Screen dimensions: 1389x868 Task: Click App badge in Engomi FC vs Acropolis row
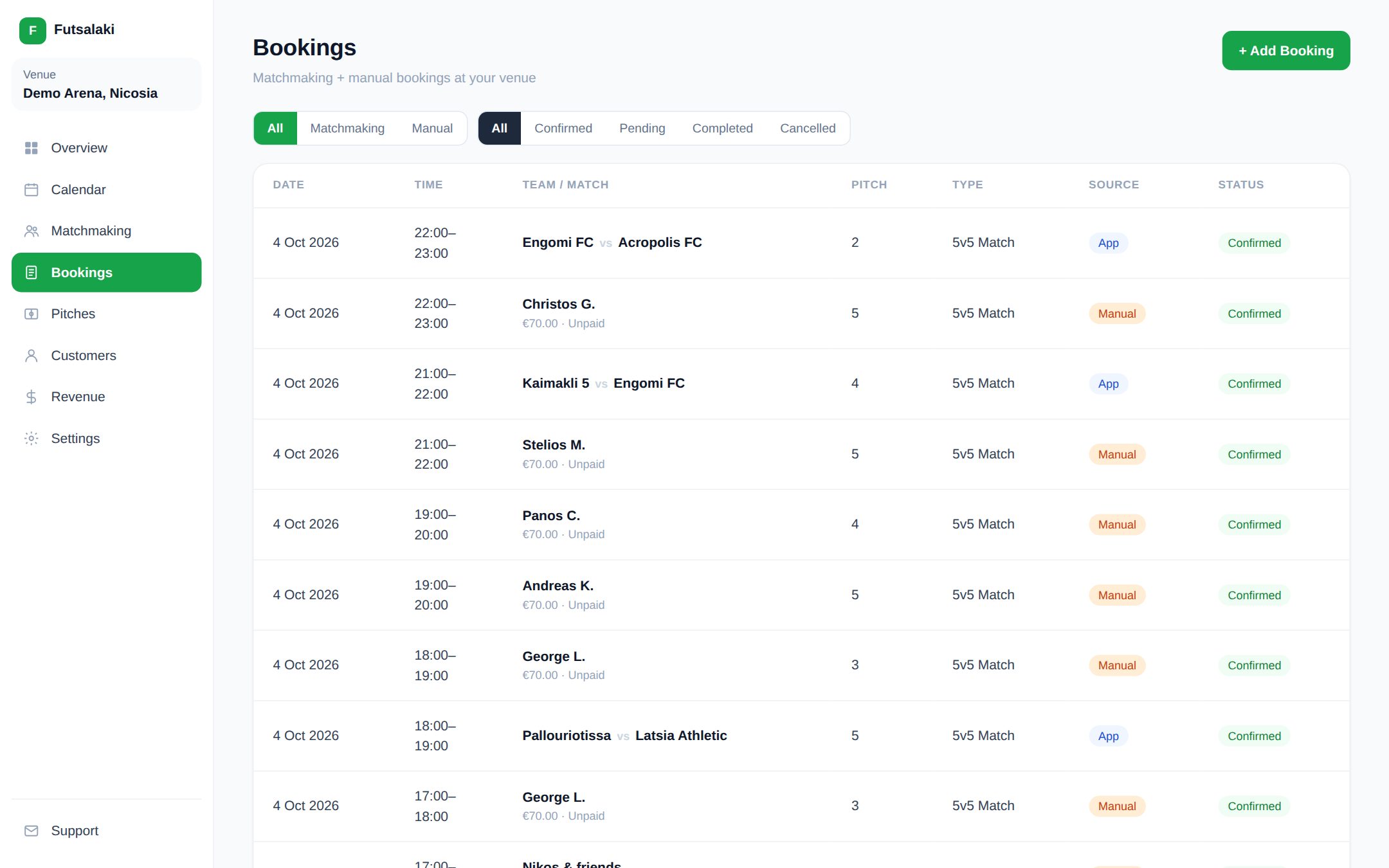point(1108,243)
